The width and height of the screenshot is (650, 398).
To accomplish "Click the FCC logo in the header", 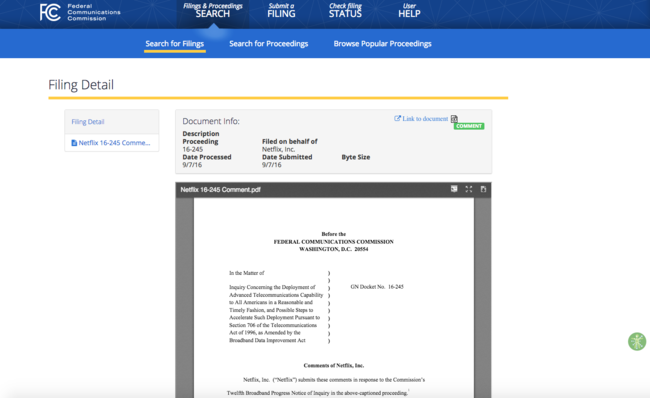I will (80, 12).
